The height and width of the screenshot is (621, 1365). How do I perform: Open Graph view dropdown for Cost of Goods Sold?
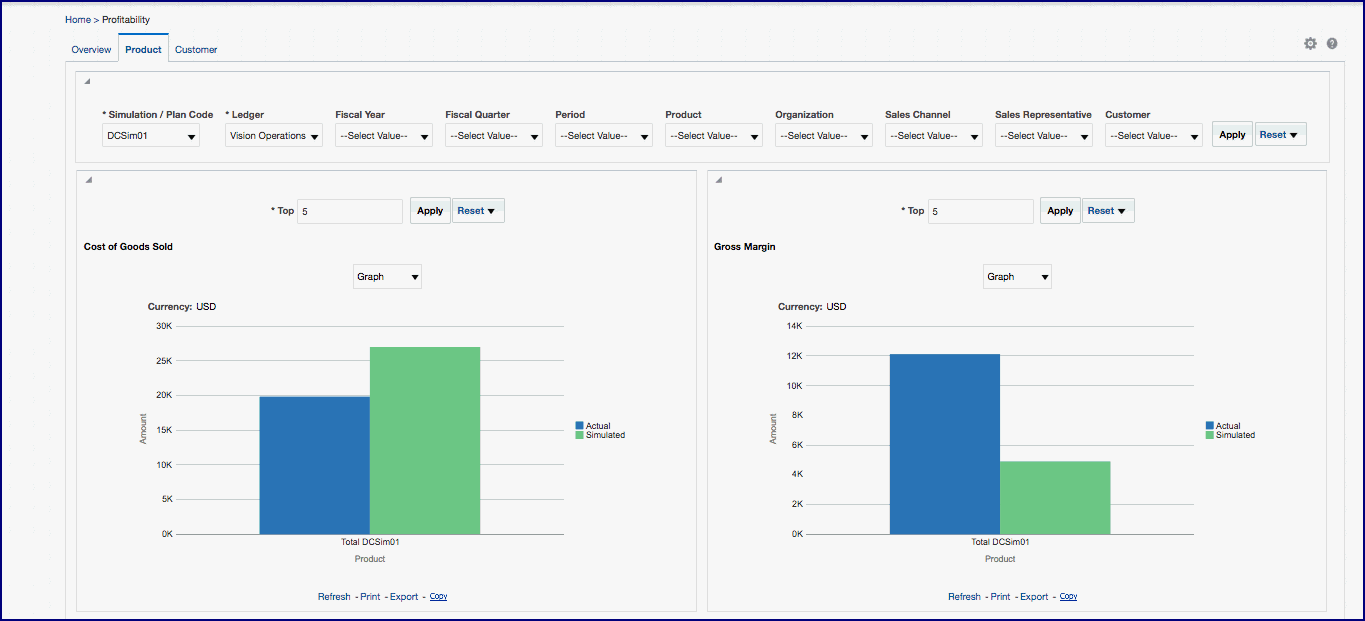(387, 277)
